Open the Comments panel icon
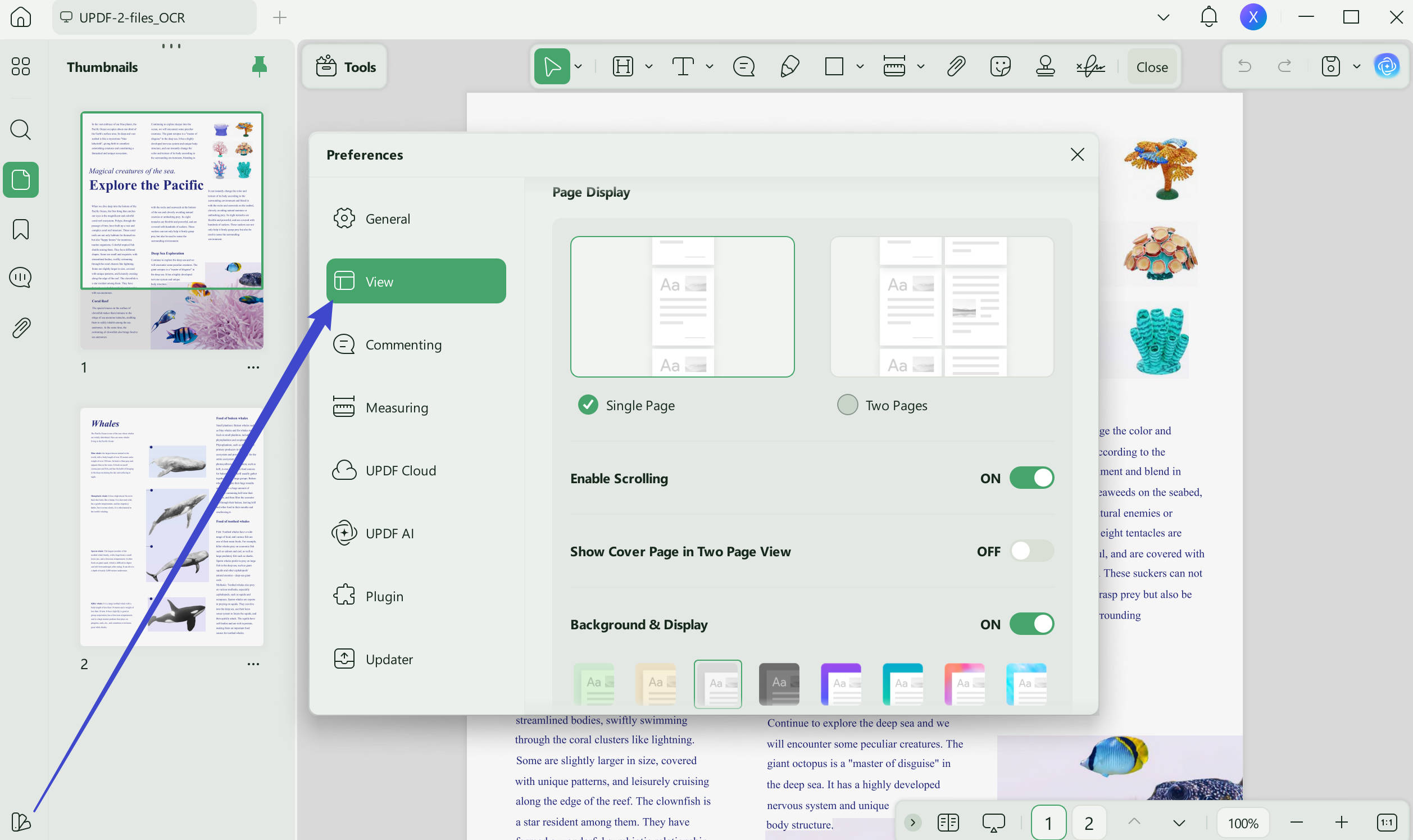 21,278
